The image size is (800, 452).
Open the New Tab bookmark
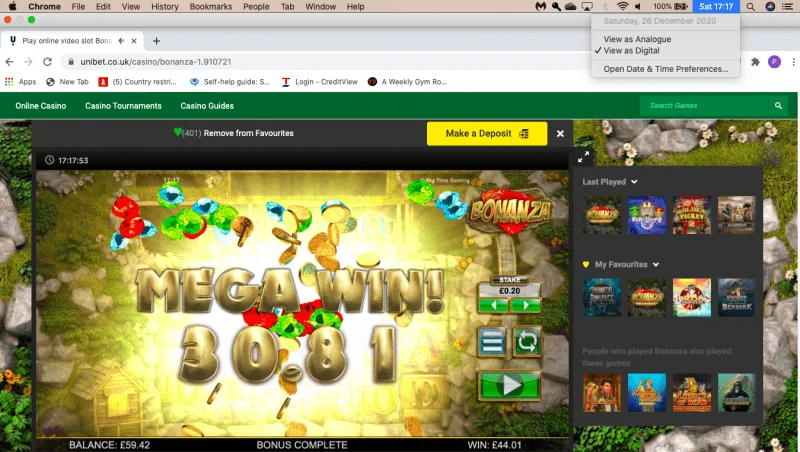pyautogui.click(x=67, y=82)
